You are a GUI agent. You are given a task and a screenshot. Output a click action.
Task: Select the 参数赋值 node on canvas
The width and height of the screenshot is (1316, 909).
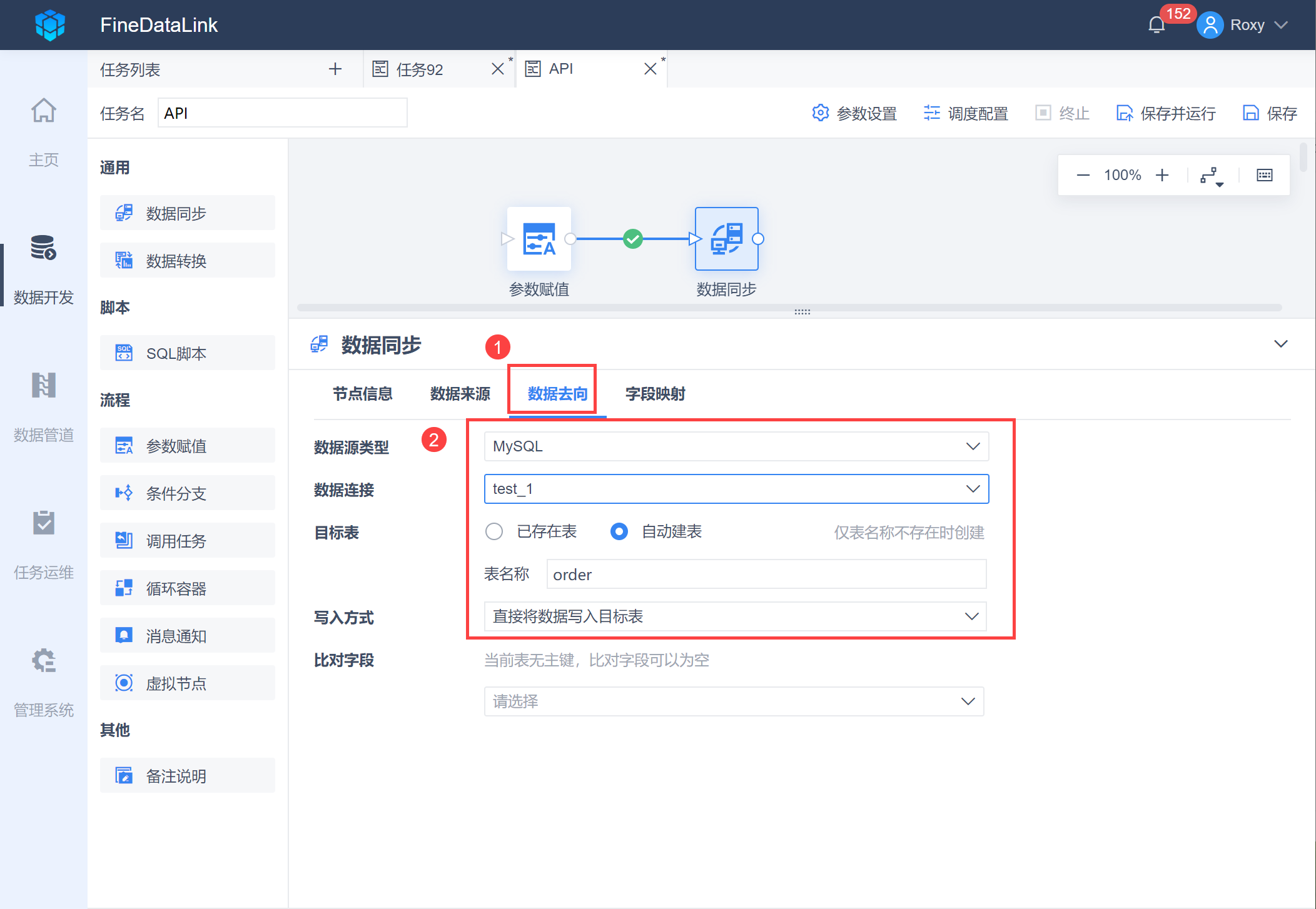[539, 239]
